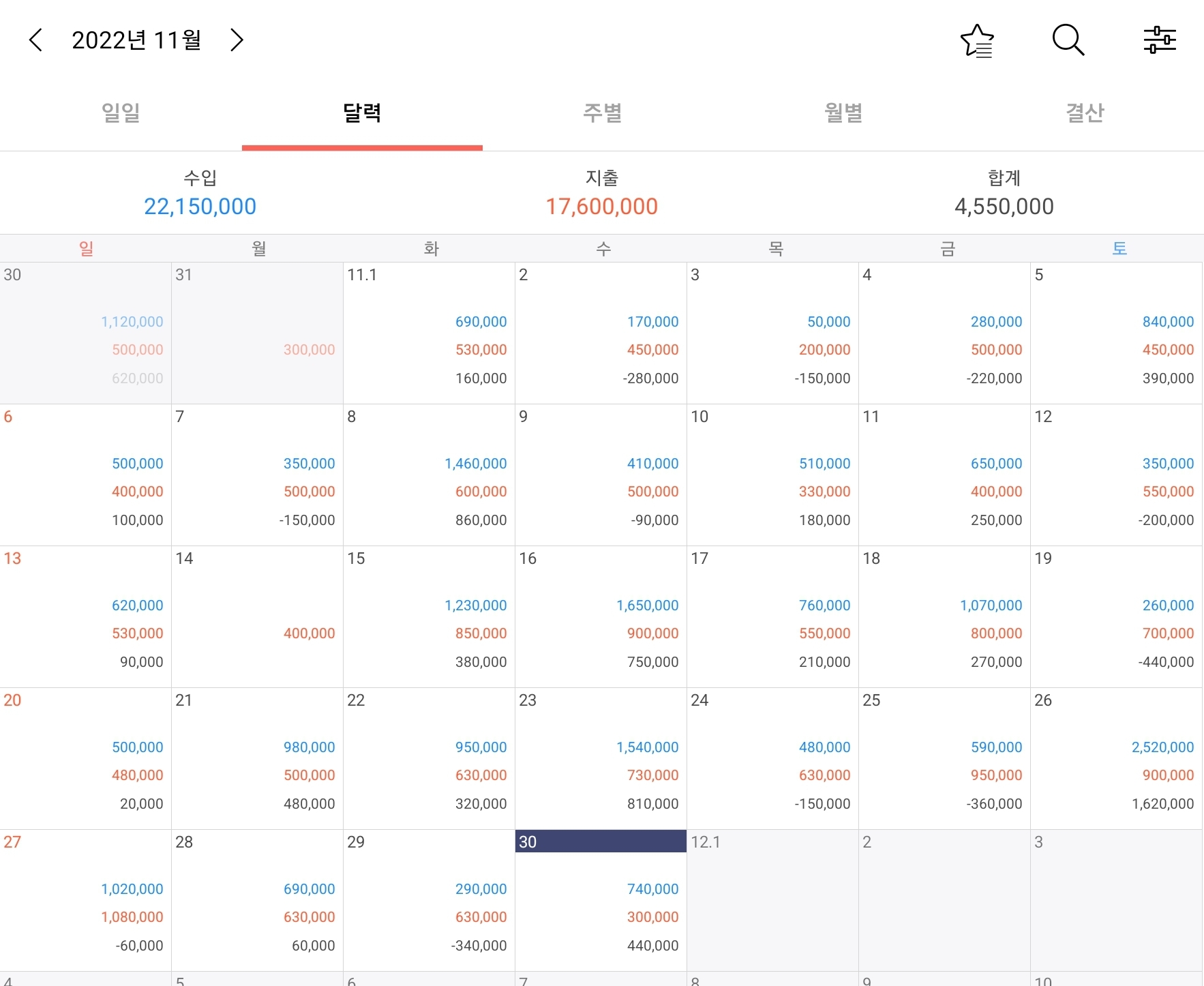This screenshot has width=1204, height=986.
Task: Tap the 수 Wednesday column header
Action: click(603, 248)
